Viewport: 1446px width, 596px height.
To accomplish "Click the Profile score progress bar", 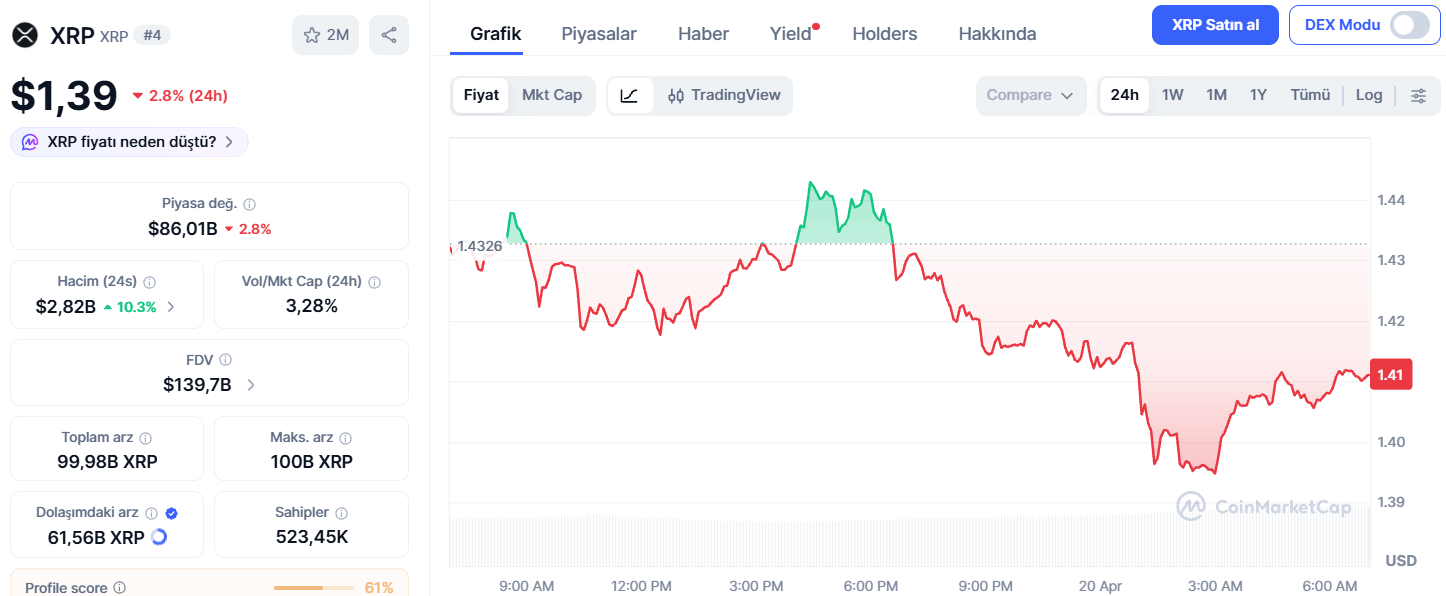I will click(314, 588).
